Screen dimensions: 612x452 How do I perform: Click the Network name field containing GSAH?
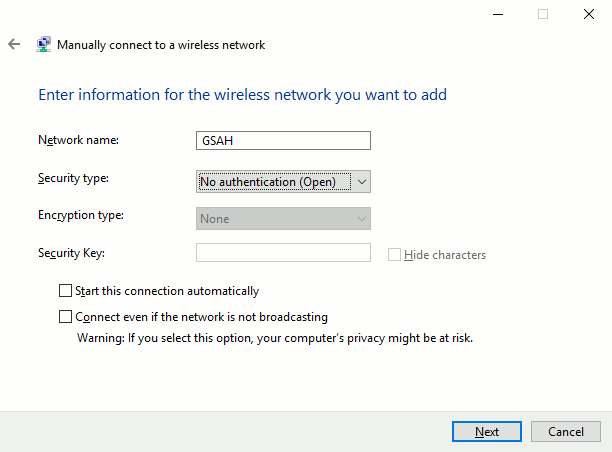click(x=283, y=141)
